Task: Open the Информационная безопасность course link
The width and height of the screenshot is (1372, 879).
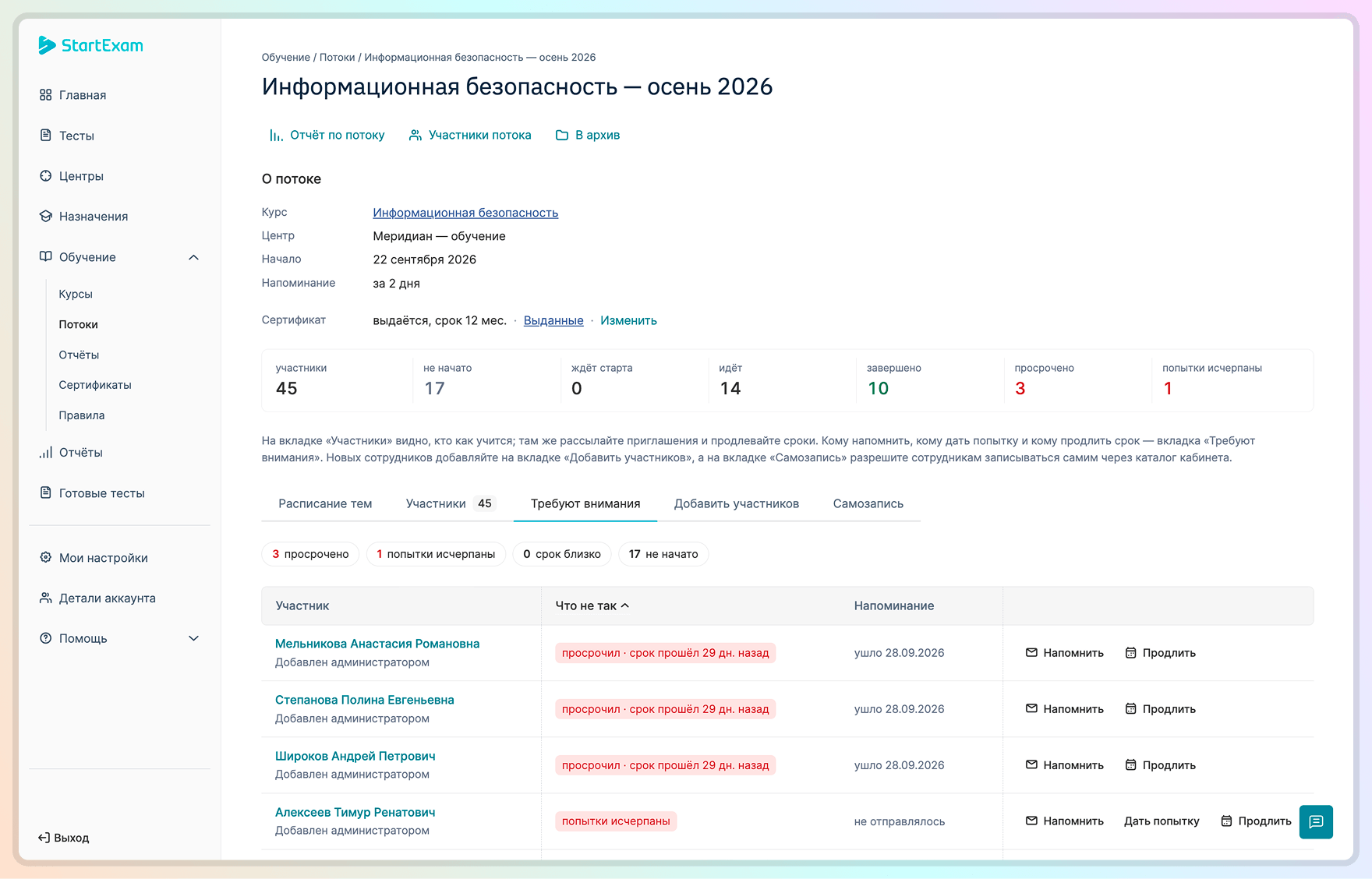Action: coord(465,213)
